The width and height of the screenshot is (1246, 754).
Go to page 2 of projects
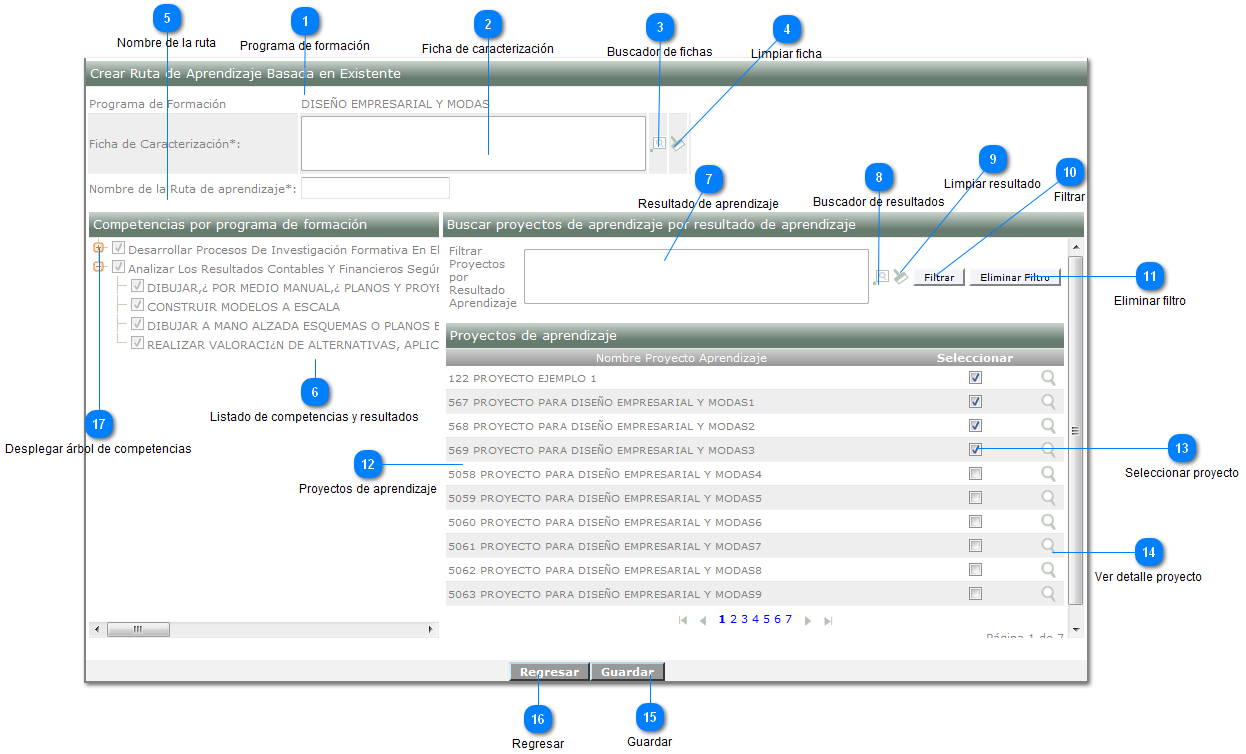tap(734, 620)
